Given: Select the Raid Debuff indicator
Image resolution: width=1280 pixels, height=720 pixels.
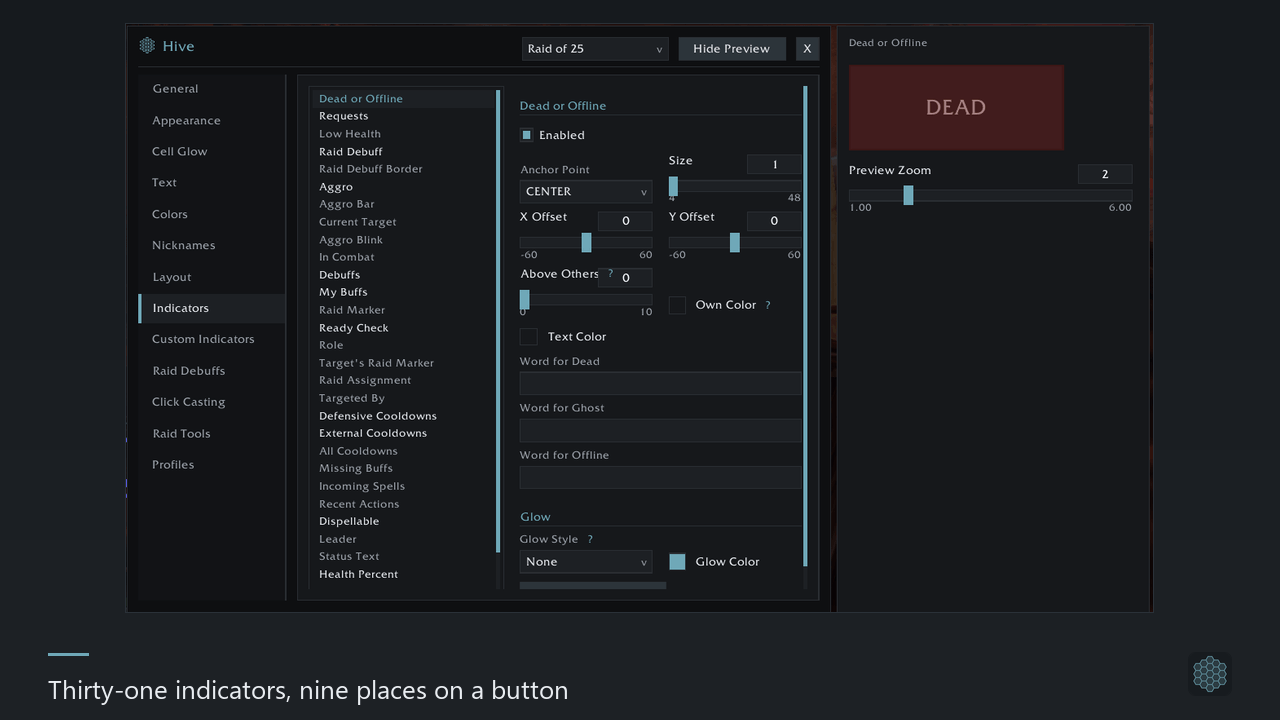Looking at the screenshot, I should pyautogui.click(x=402, y=152).
